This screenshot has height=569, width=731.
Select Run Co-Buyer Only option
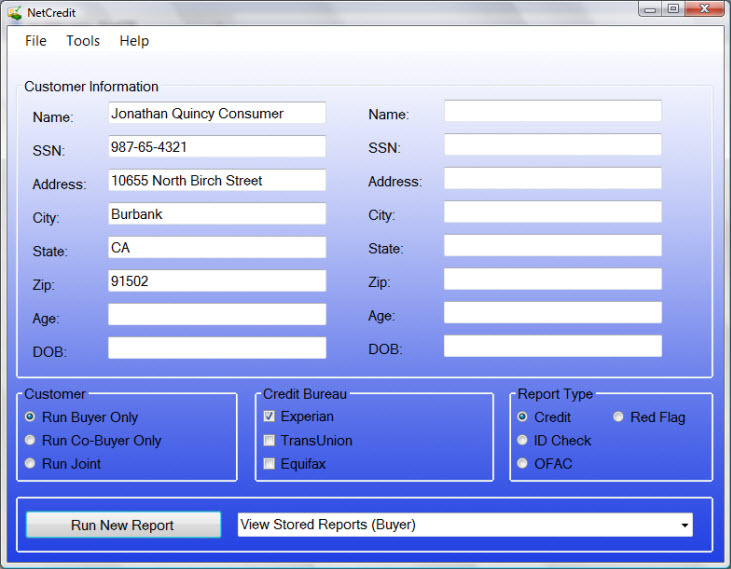32,441
